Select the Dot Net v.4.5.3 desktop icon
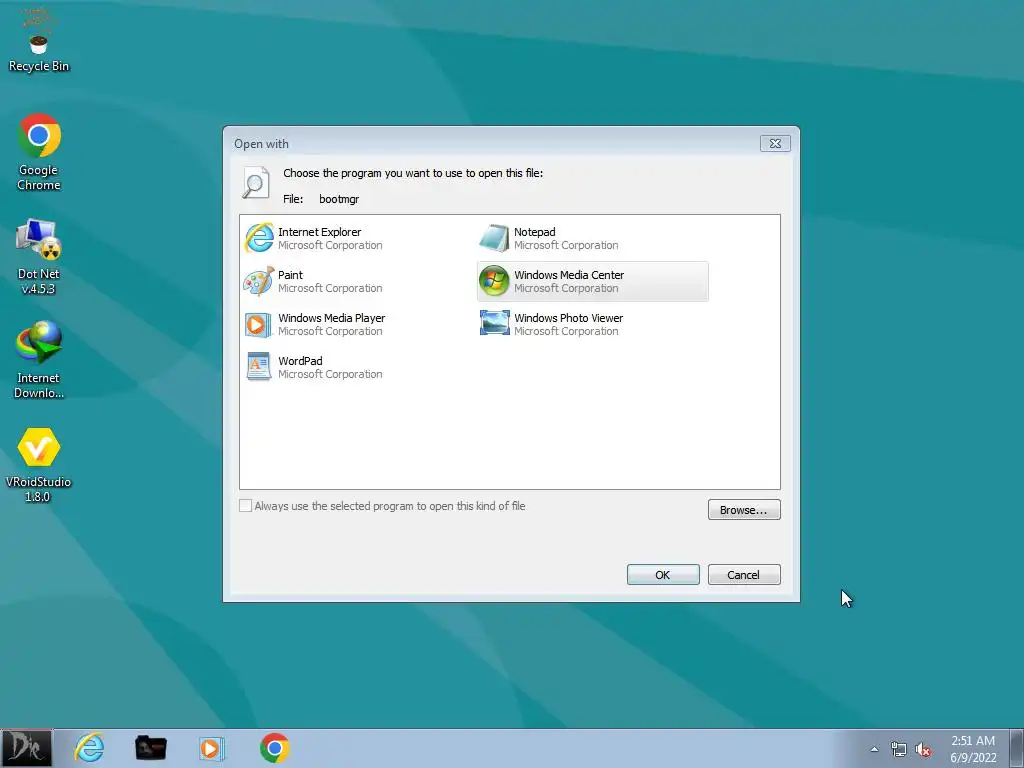This screenshot has height=768, width=1024. [x=39, y=257]
